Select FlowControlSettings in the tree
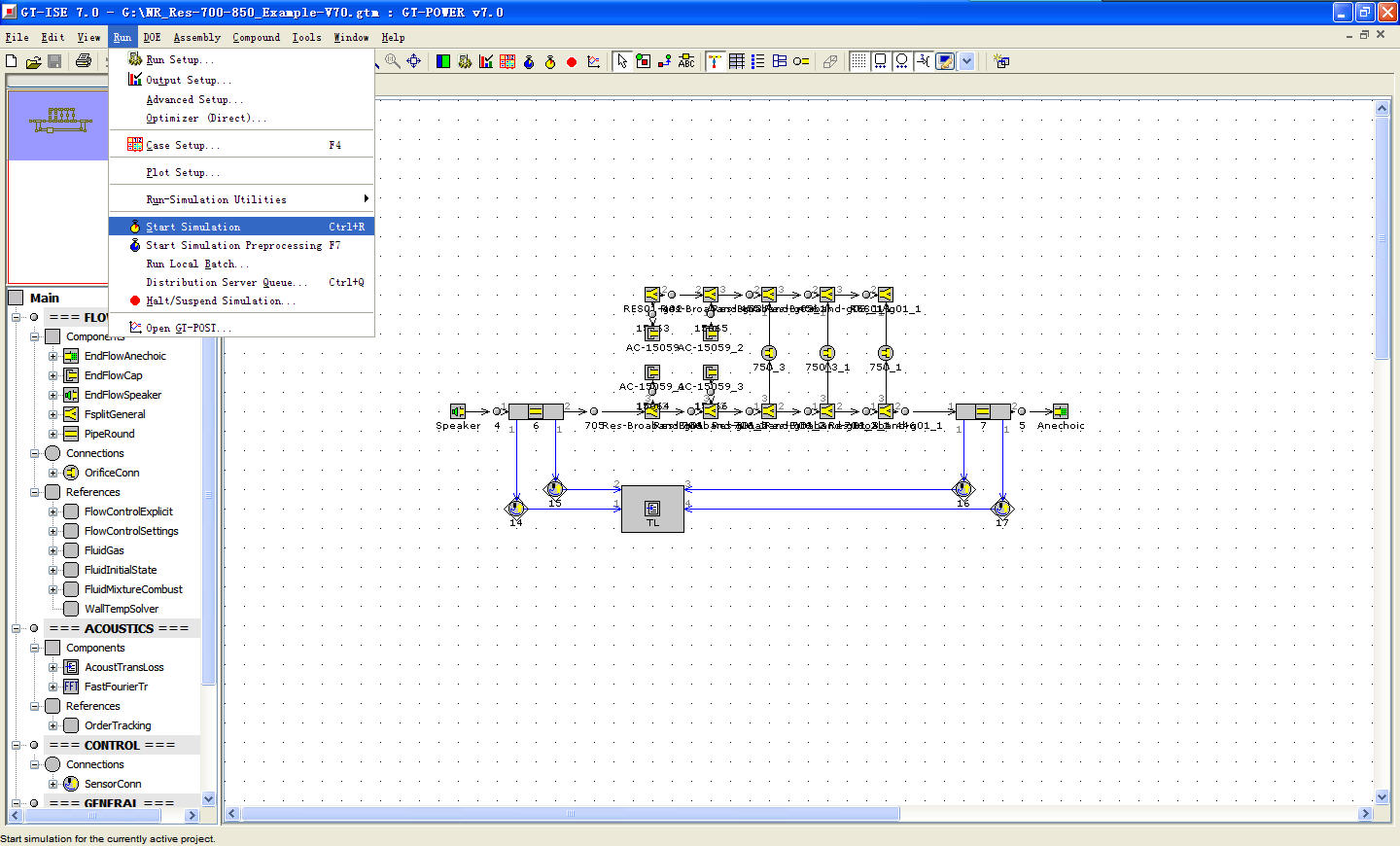 [x=131, y=531]
